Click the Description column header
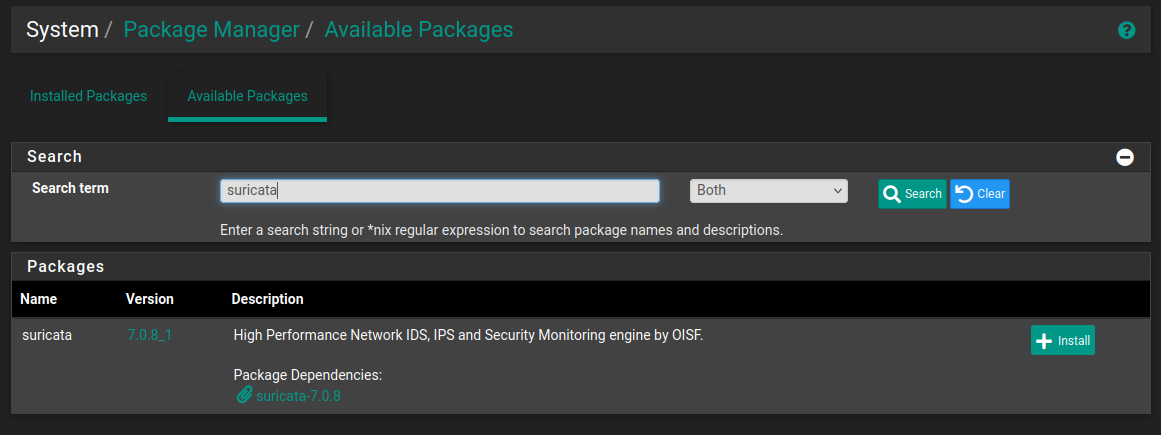 point(267,299)
